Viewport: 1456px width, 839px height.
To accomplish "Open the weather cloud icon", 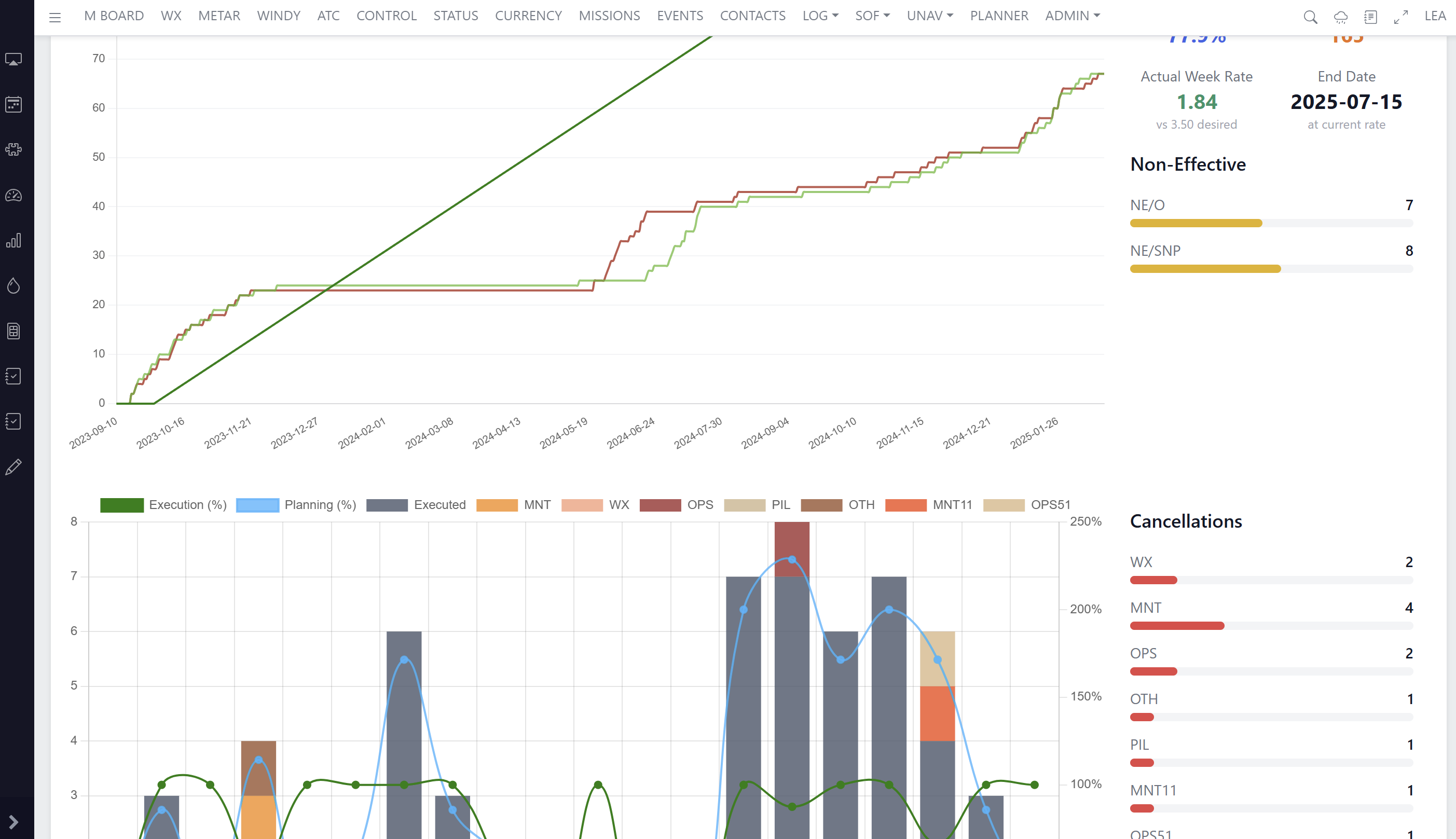I will pos(1341,17).
